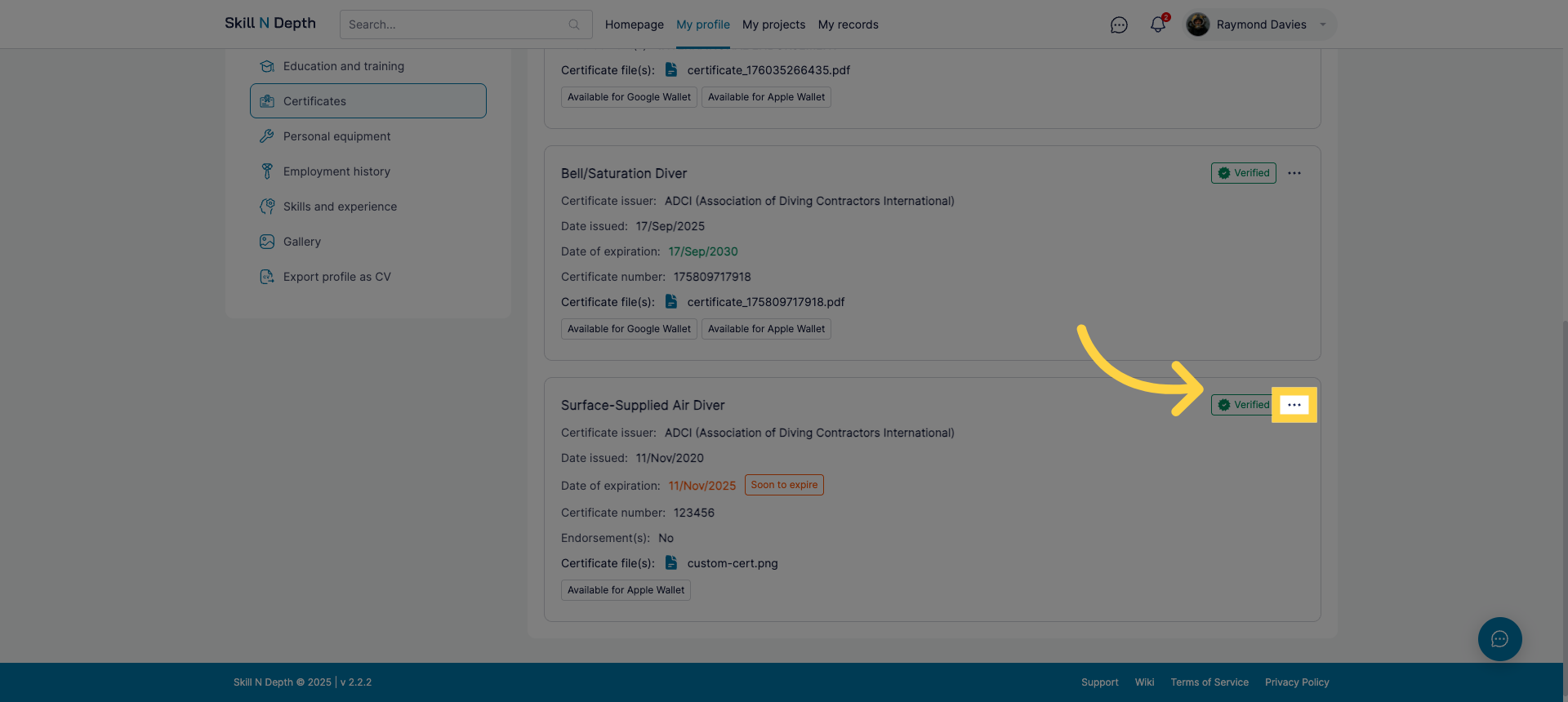The width and height of the screenshot is (1568, 702).
Task: Click the Education and training cap icon
Action: pos(267,66)
